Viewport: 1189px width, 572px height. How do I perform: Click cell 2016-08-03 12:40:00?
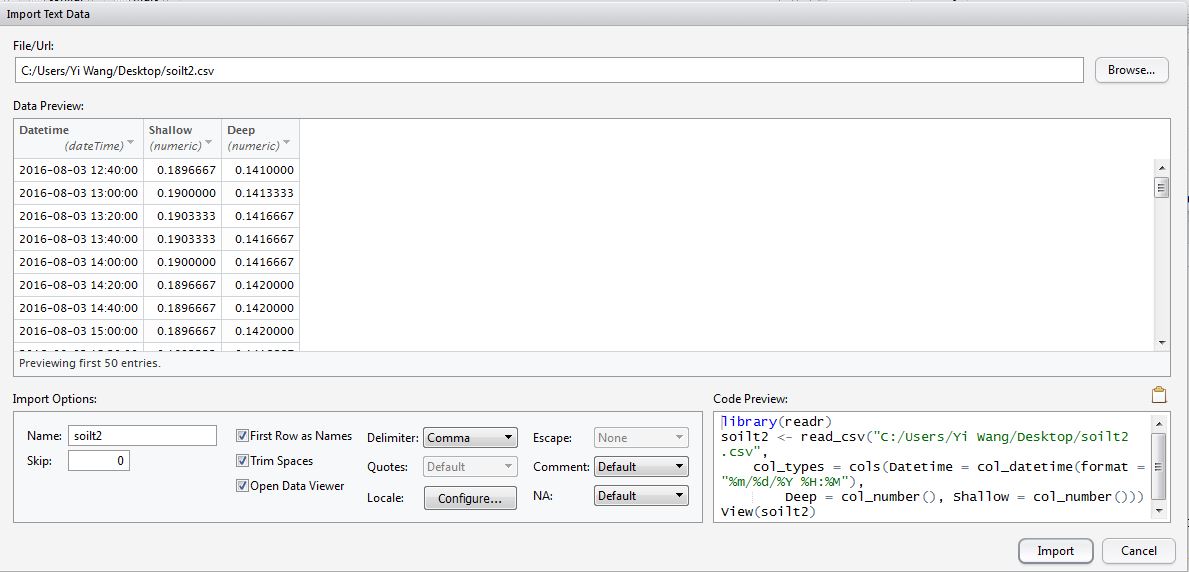[x=79, y=170]
